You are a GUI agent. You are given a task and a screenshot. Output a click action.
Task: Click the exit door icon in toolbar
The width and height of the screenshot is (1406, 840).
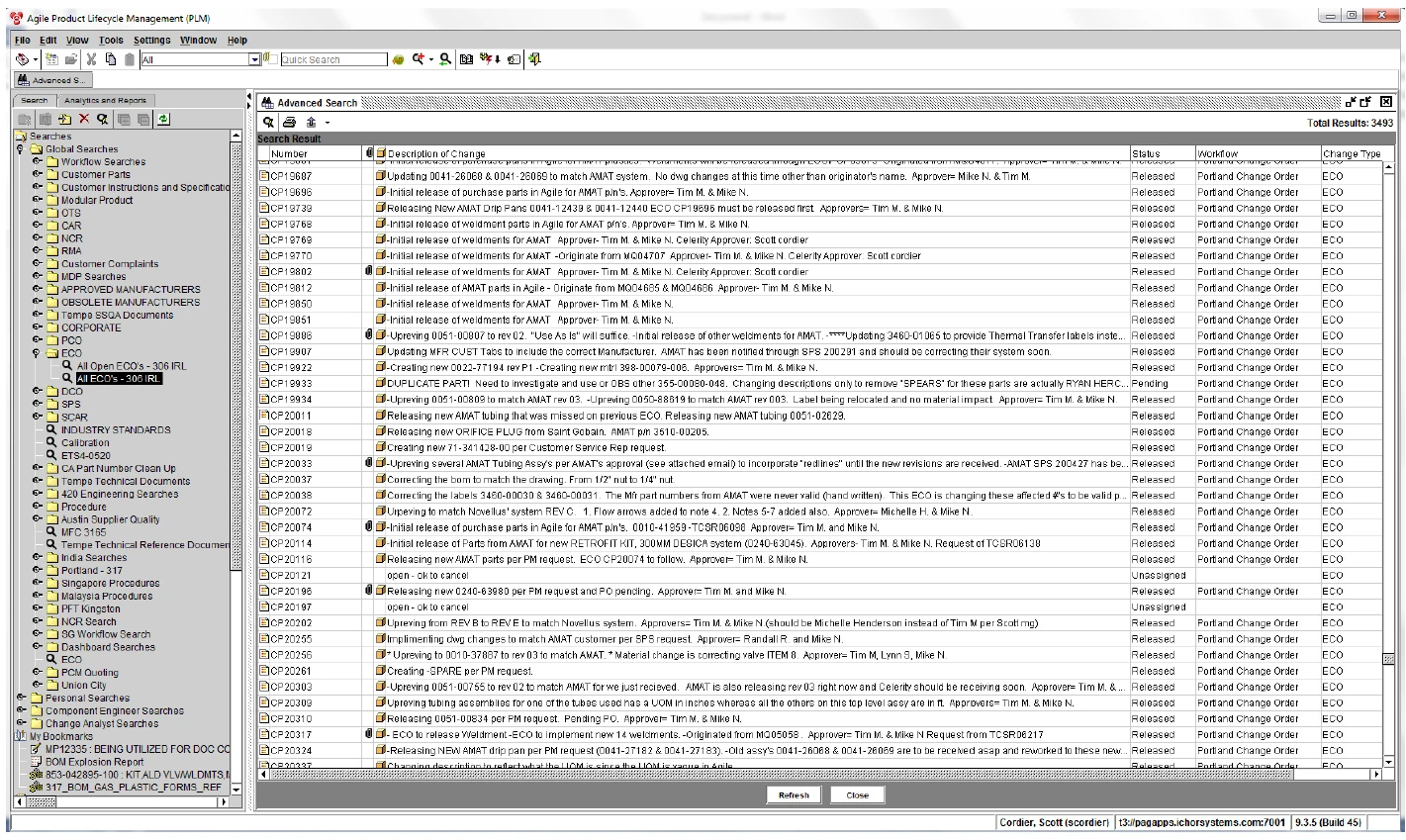tap(535, 59)
